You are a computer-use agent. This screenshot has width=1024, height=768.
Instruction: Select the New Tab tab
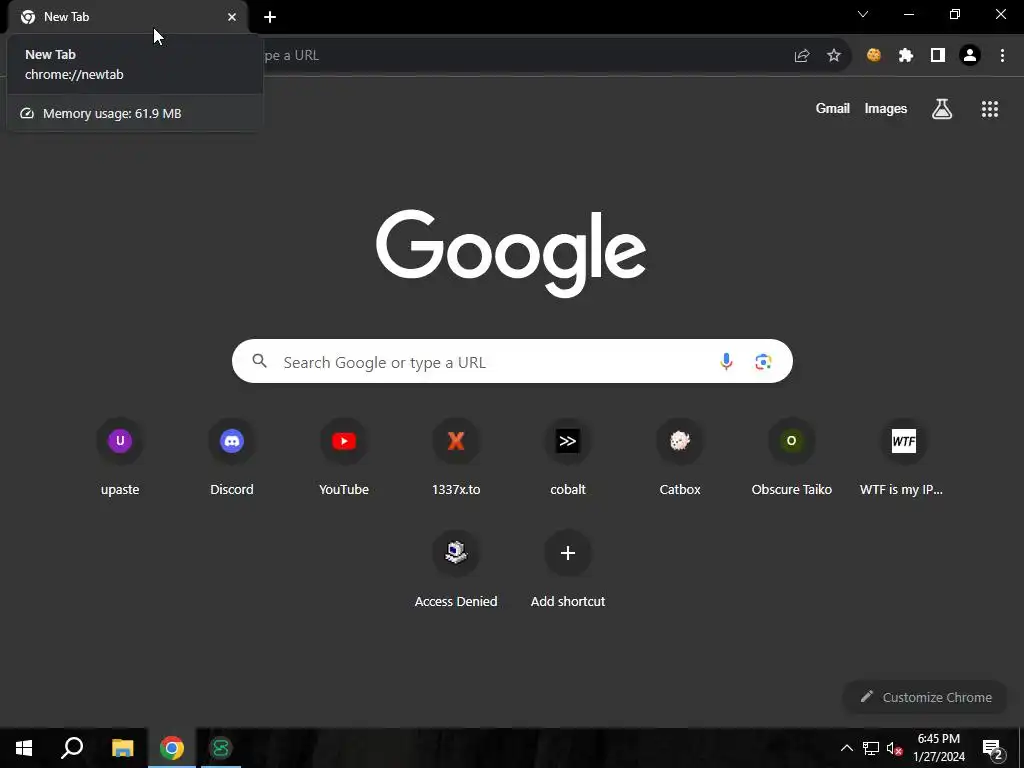(127, 17)
